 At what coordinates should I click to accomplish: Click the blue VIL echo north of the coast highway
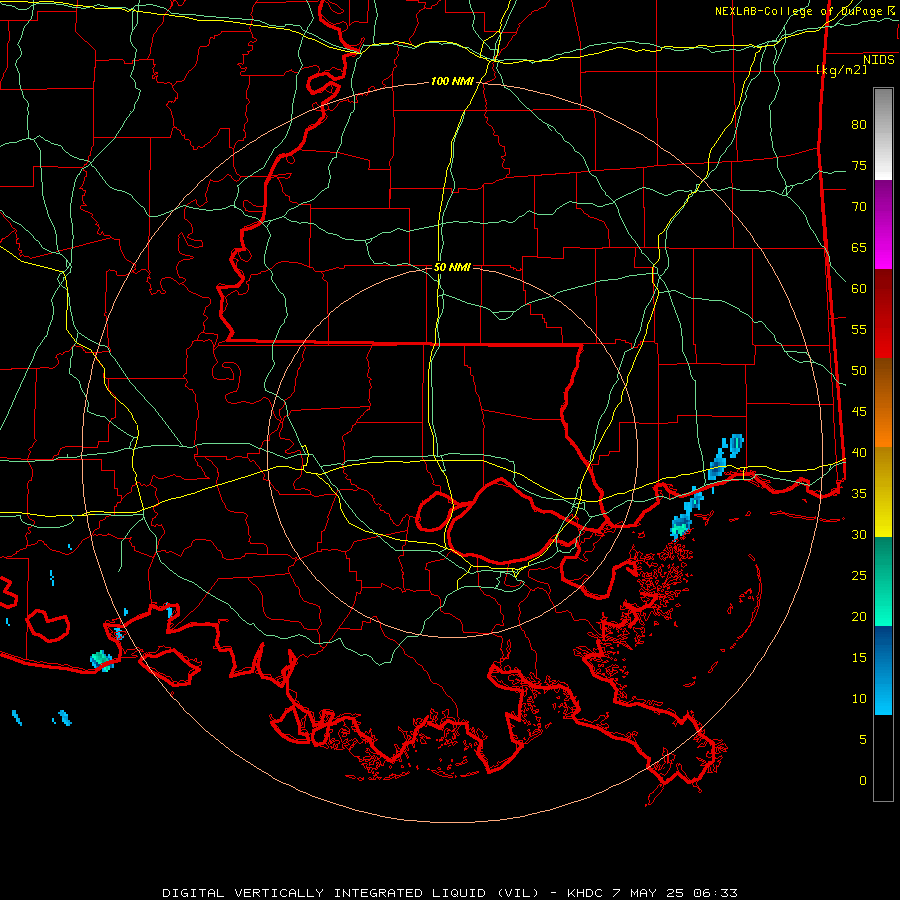(726, 456)
